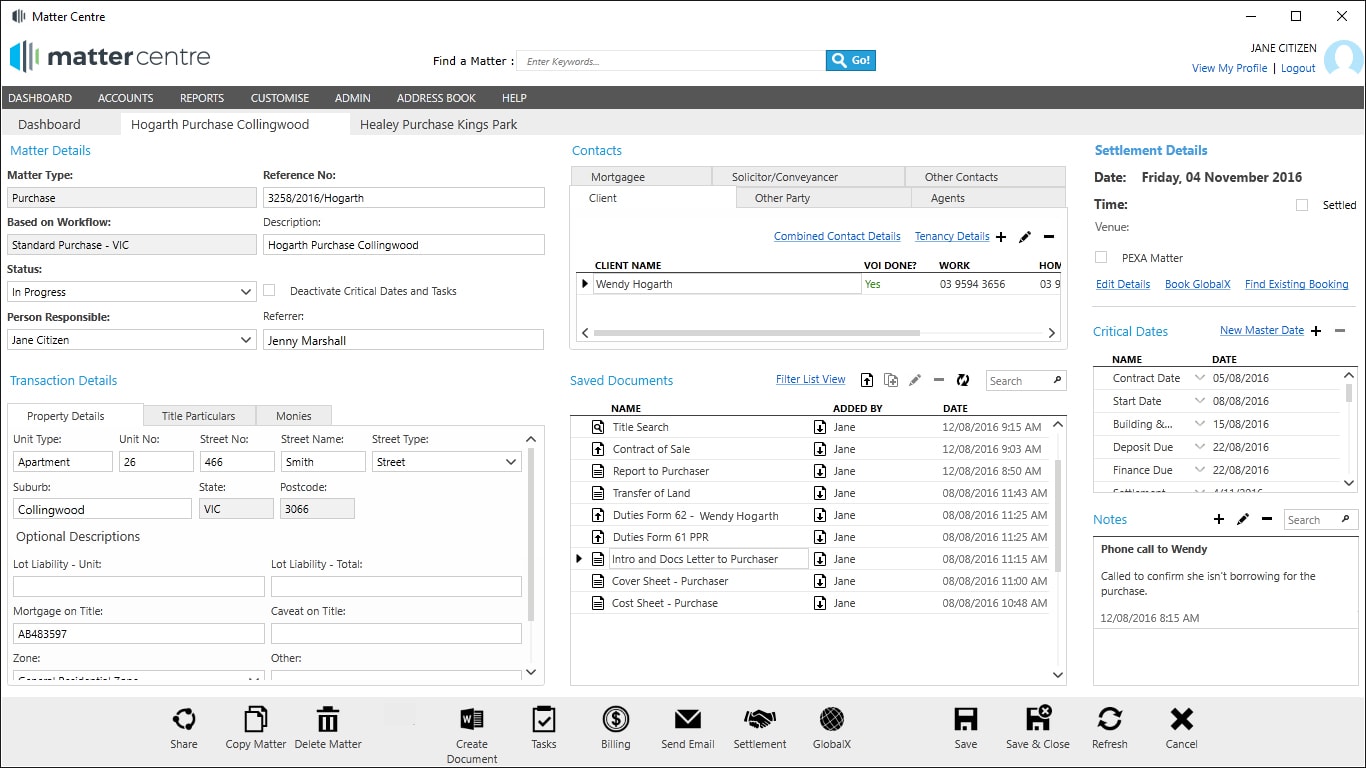Image resolution: width=1366 pixels, height=768 pixels.
Task: Open the Deposit Due row dropdown arrow
Action: coord(1200,447)
